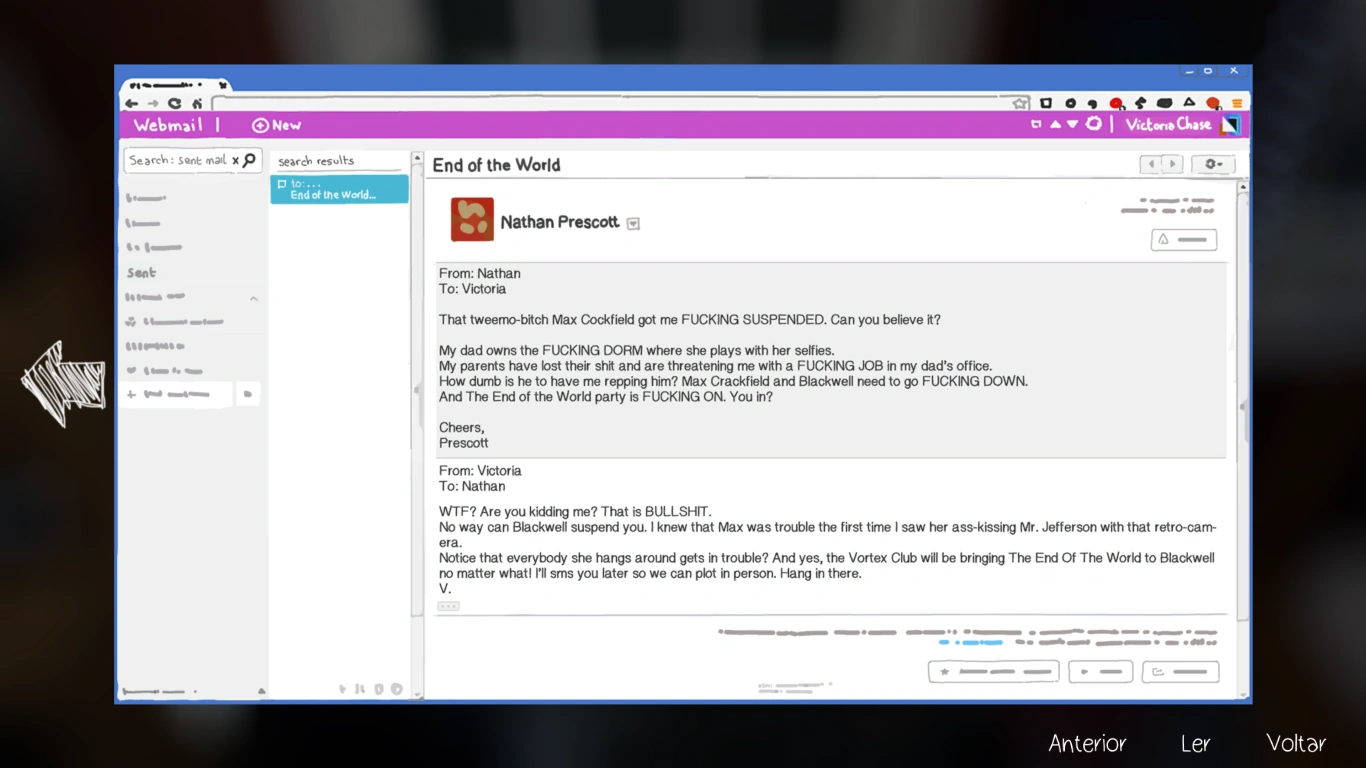Go to the previous email with left arrow
The image size is (1366, 768).
pyautogui.click(x=1151, y=164)
